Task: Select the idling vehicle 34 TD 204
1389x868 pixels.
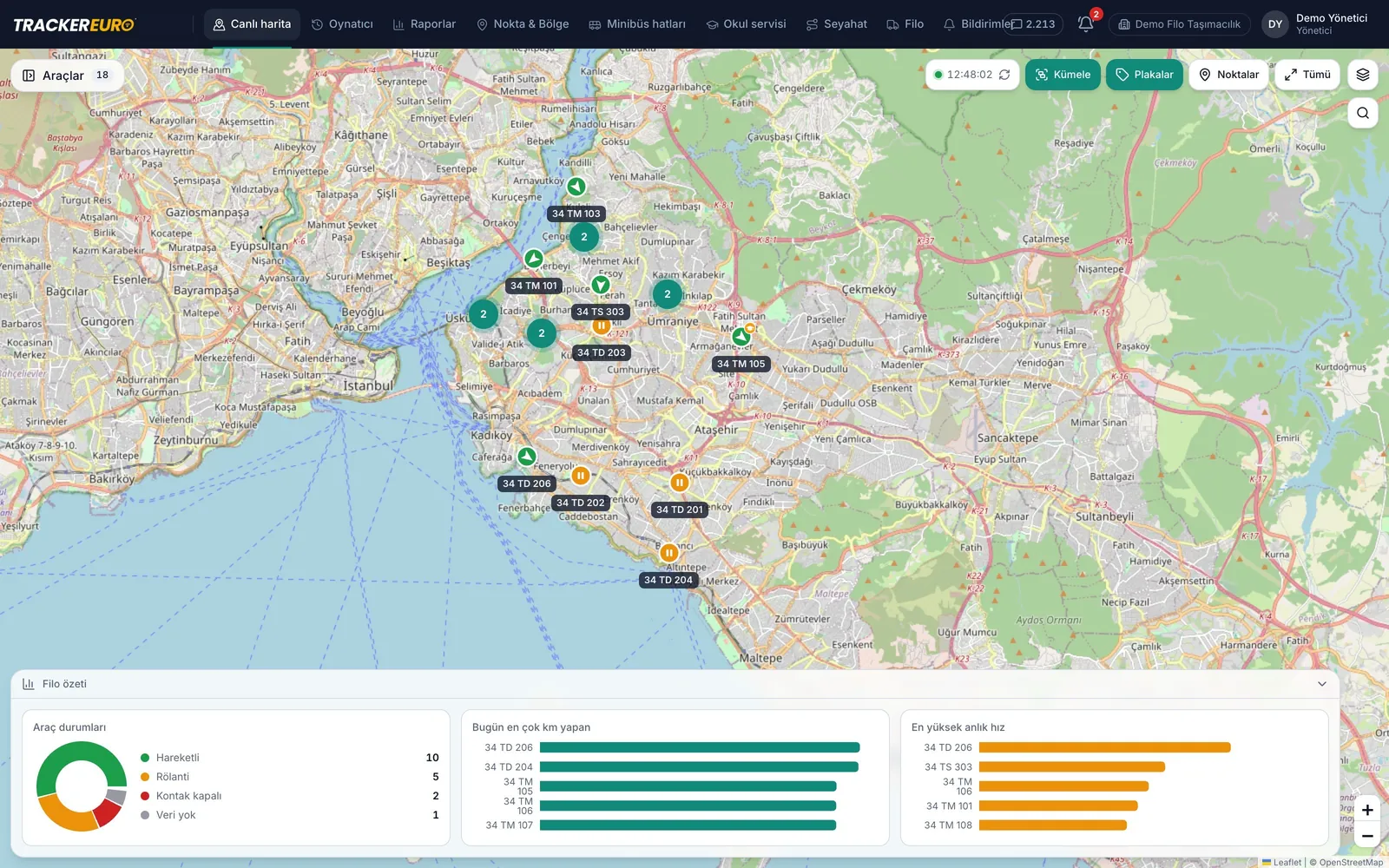Action: point(669,553)
